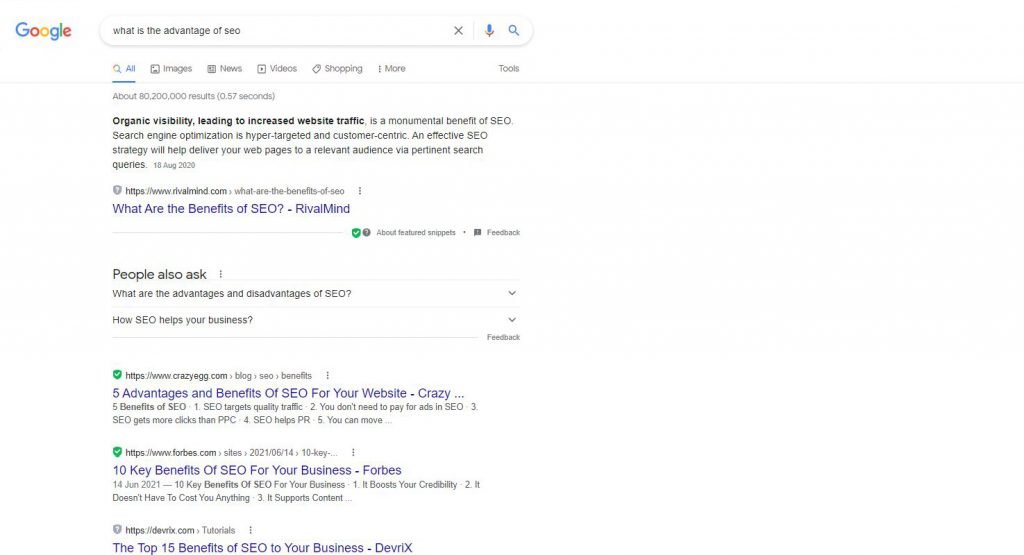
Task: Open three-dot menu next to forbes.com result
Action: [x=353, y=452]
